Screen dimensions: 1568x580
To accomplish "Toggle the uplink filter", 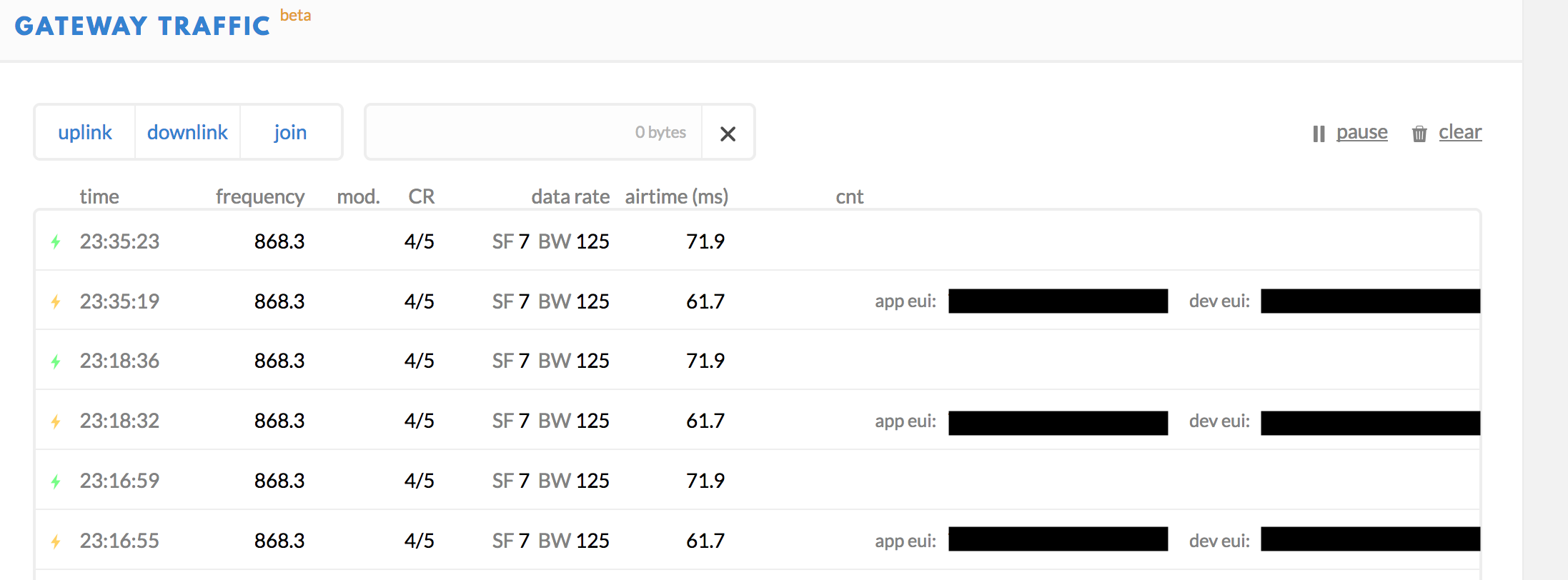I will (x=85, y=132).
